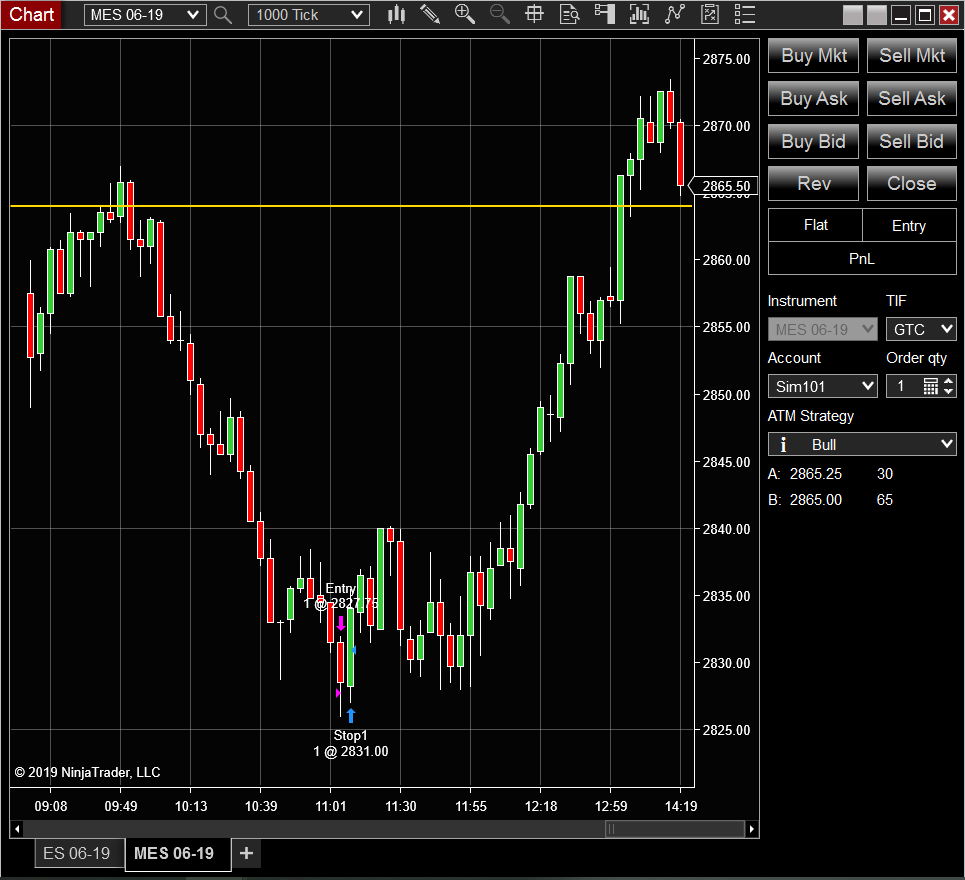This screenshot has height=880, width=965.
Task: Click the Close position button
Action: (x=911, y=183)
